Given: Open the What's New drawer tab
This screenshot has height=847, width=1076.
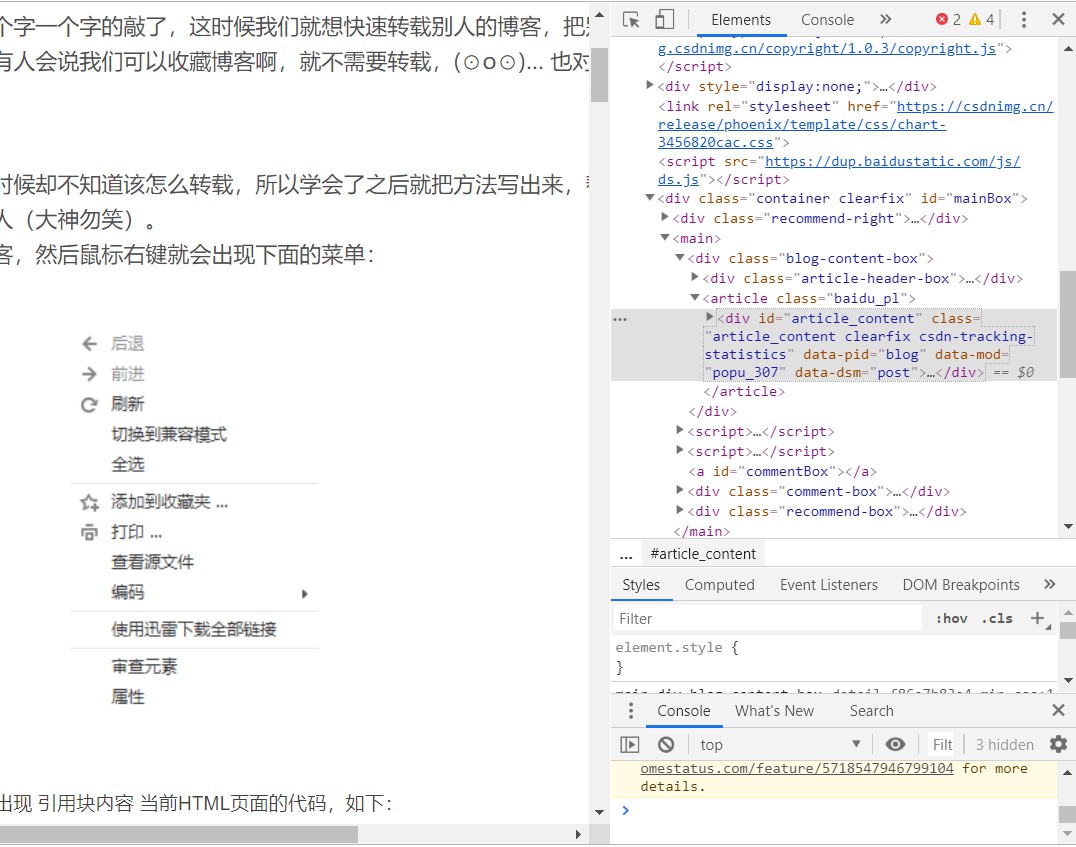Looking at the screenshot, I should click(774, 711).
